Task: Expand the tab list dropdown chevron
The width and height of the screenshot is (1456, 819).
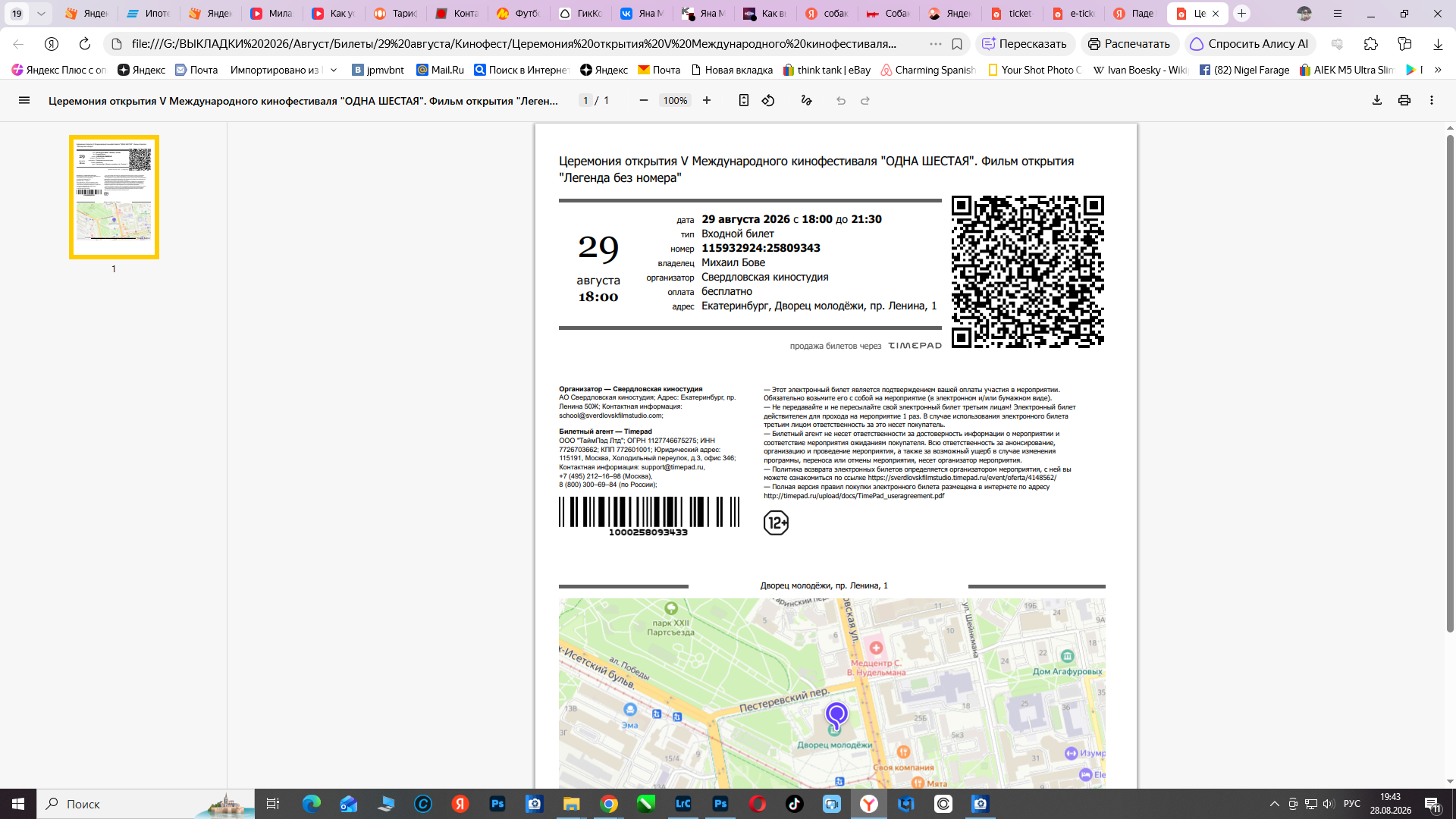Action: point(41,14)
